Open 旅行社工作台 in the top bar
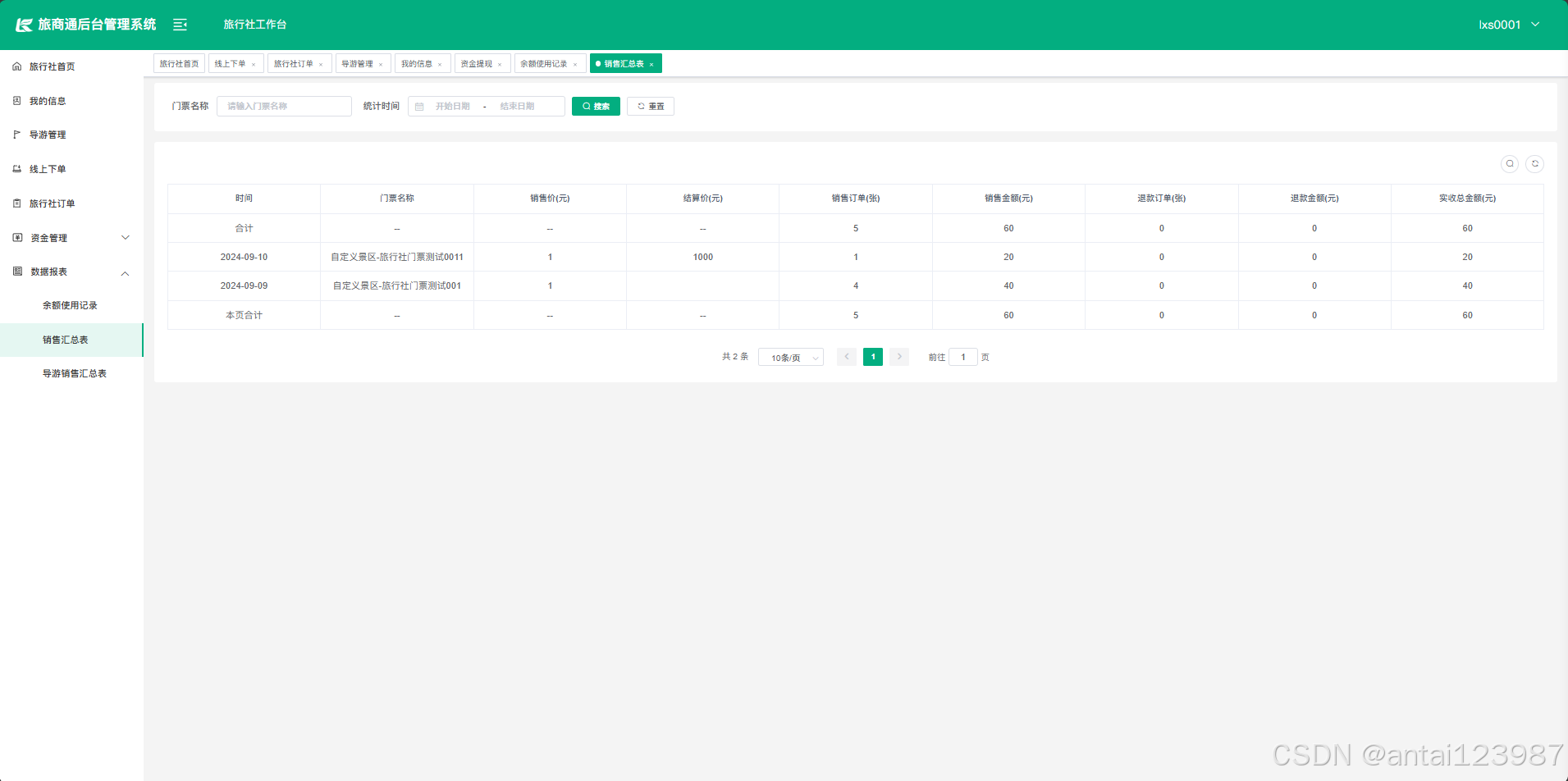1568x781 pixels. pyautogui.click(x=255, y=25)
